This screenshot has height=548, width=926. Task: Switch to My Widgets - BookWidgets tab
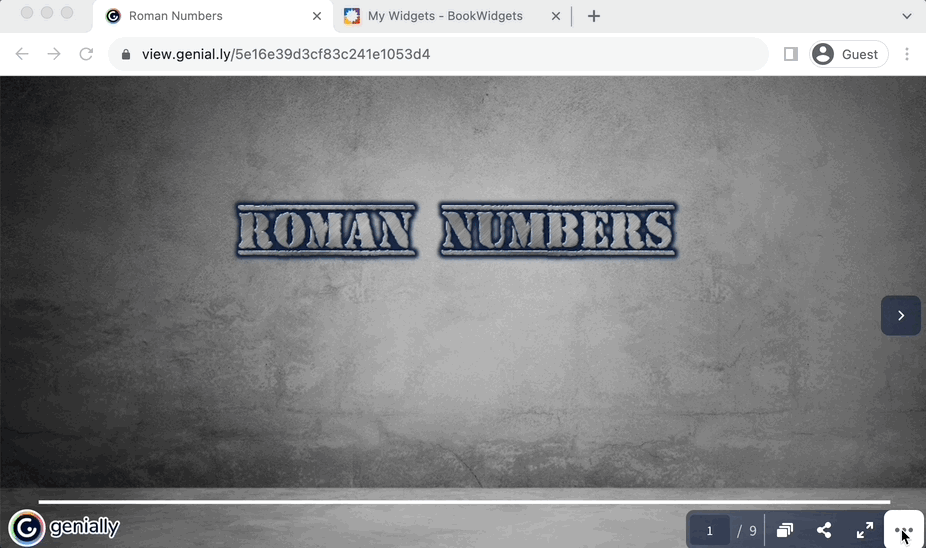pos(445,16)
